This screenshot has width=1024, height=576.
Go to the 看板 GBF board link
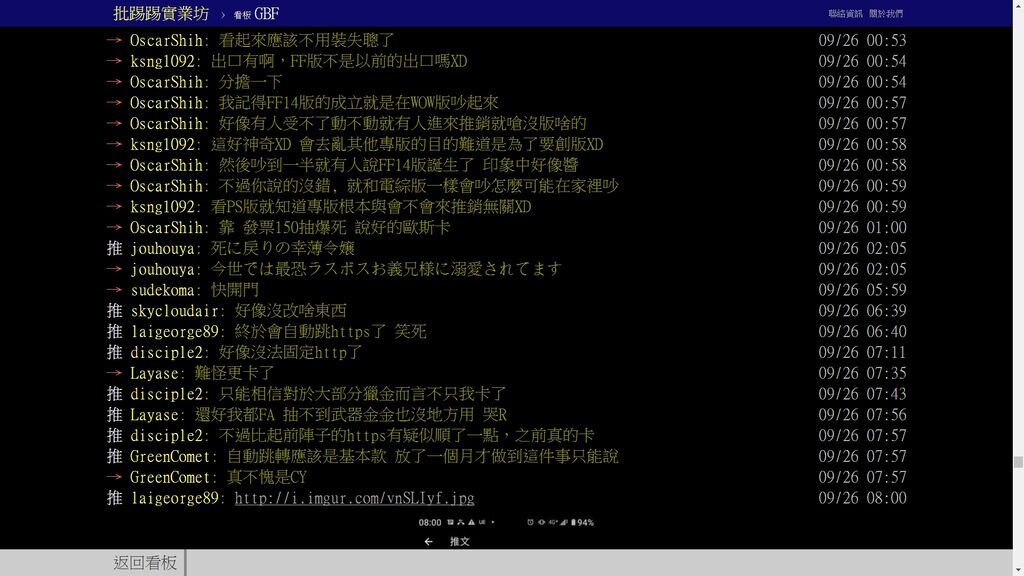(256, 14)
